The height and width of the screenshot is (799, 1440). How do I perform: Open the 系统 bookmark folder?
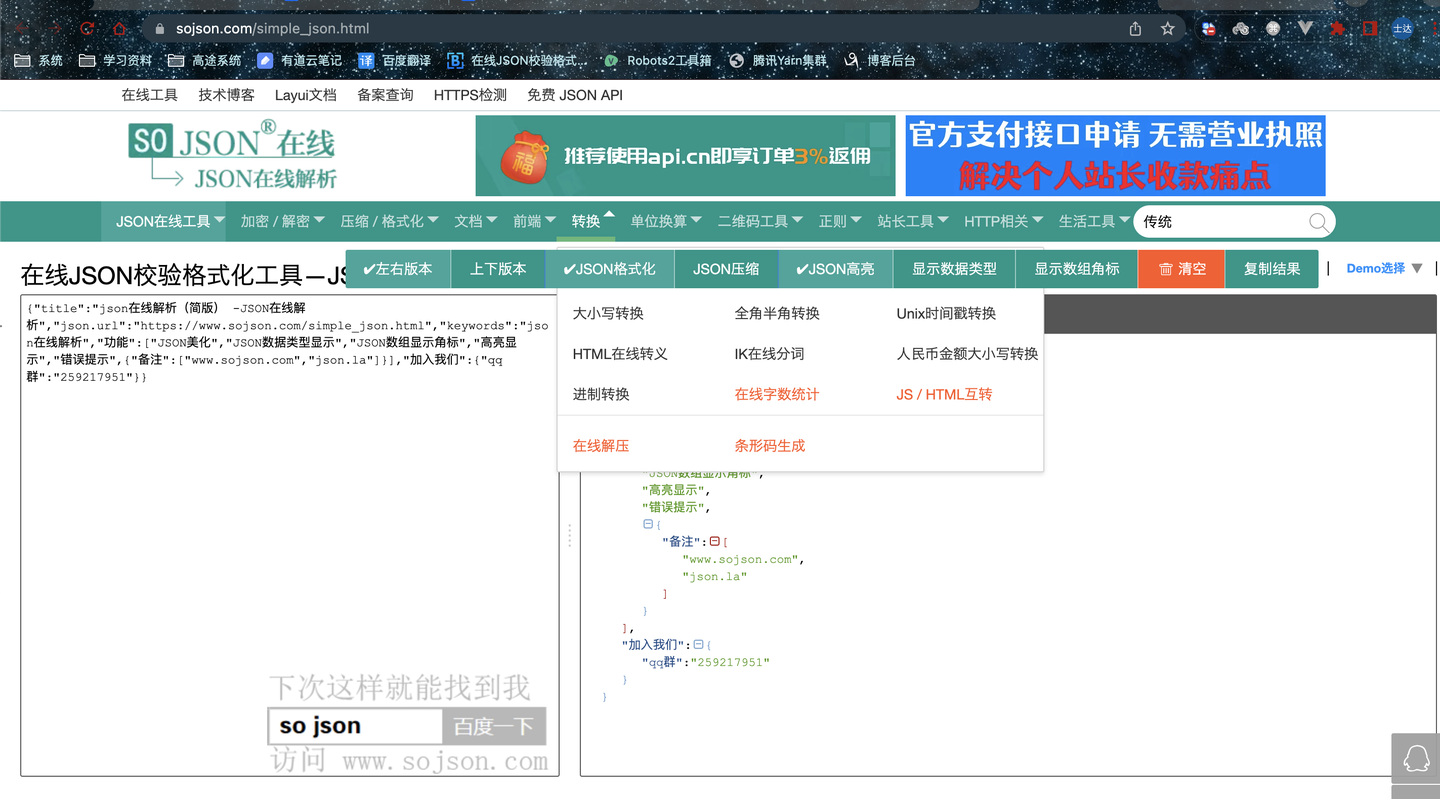pos(39,61)
